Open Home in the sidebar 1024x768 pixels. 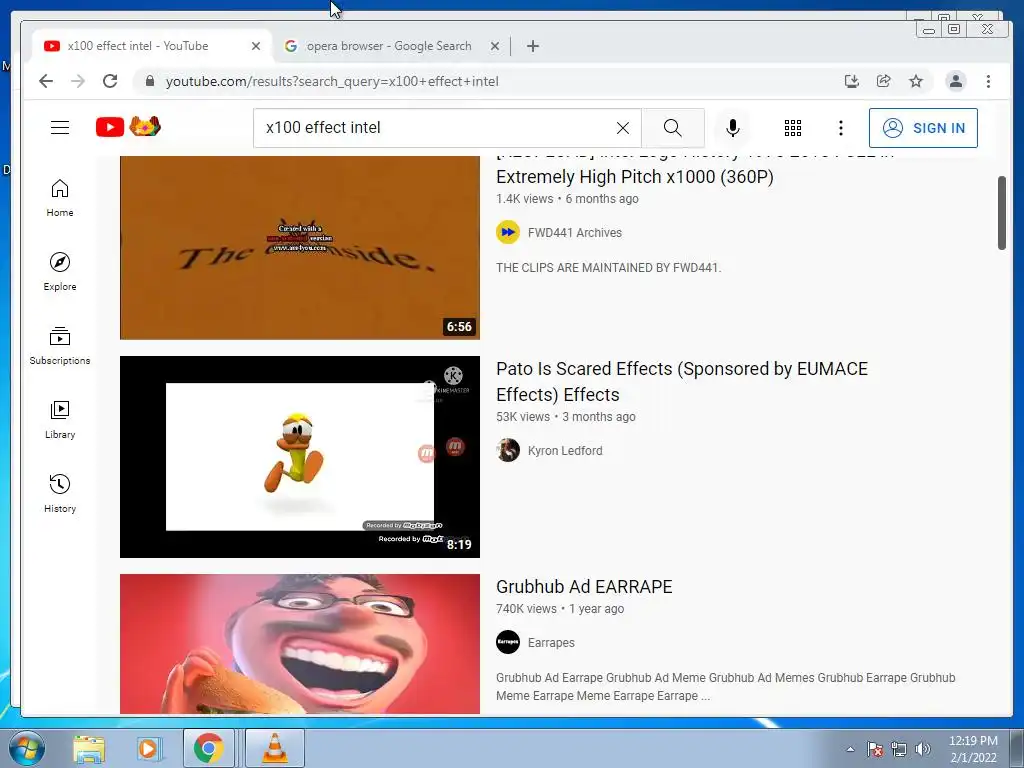[60, 198]
